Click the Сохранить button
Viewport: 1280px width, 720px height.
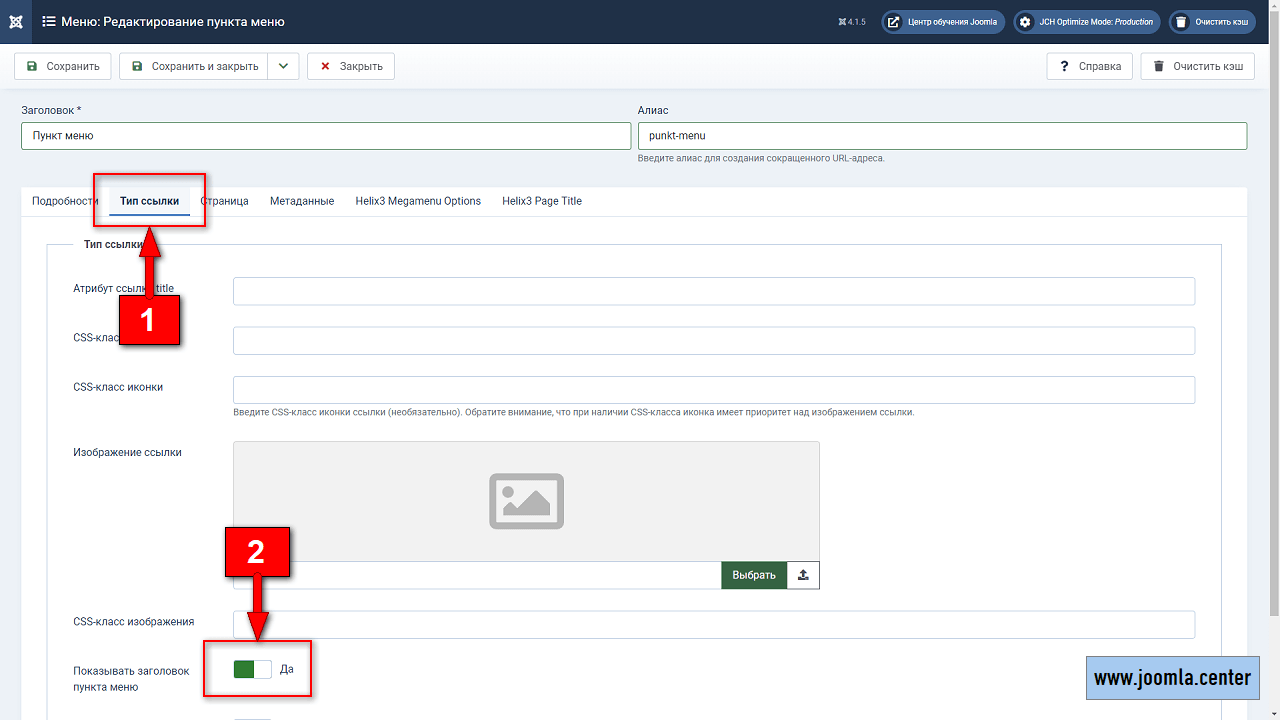[62, 67]
